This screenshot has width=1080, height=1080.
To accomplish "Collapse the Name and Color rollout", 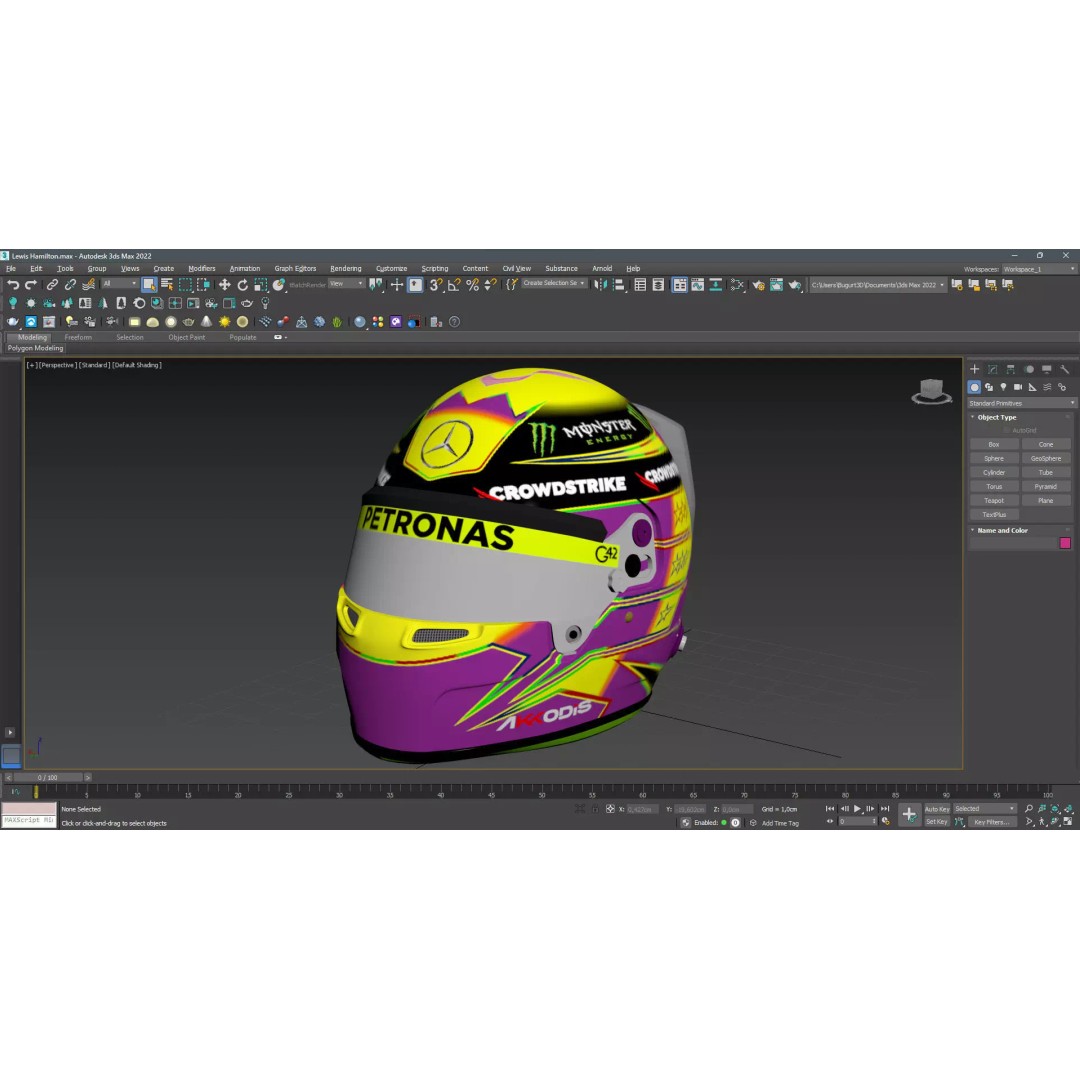I will click(1001, 530).
